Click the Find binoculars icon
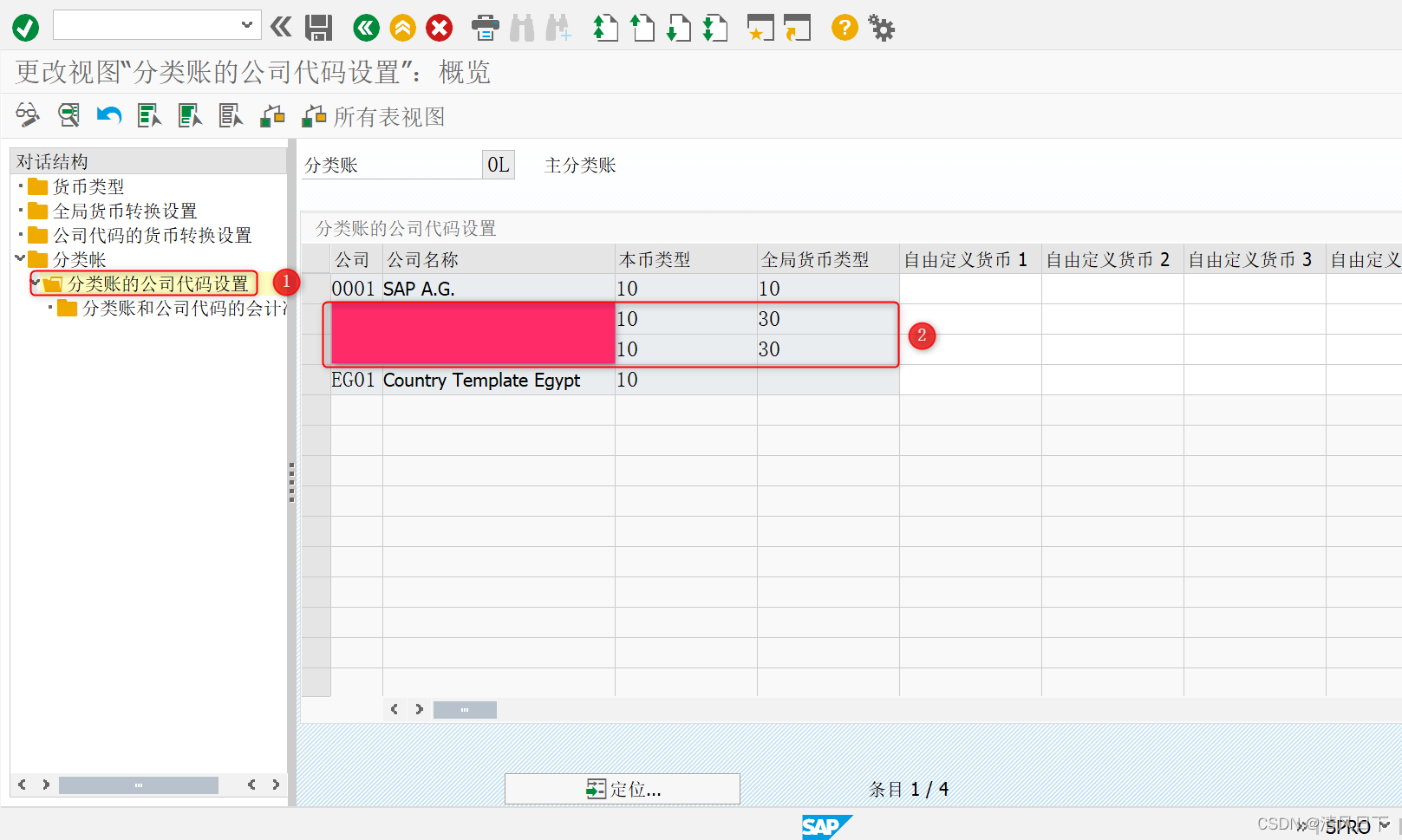The width and height of the screenshot is (1402, 840). click(522, 29)
